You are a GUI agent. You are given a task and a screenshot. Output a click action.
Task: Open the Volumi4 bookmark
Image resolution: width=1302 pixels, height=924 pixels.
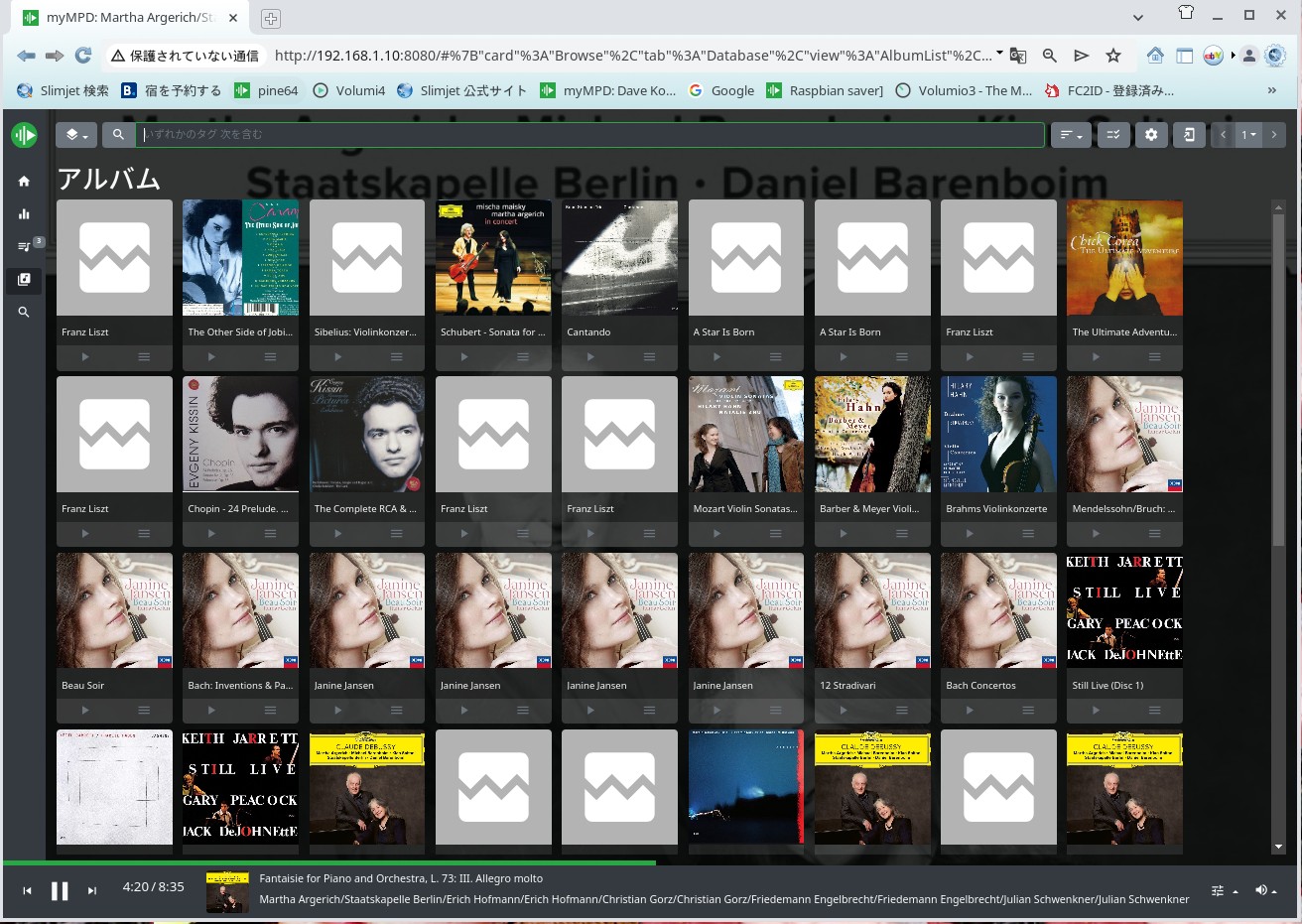[x=349, y=90]
